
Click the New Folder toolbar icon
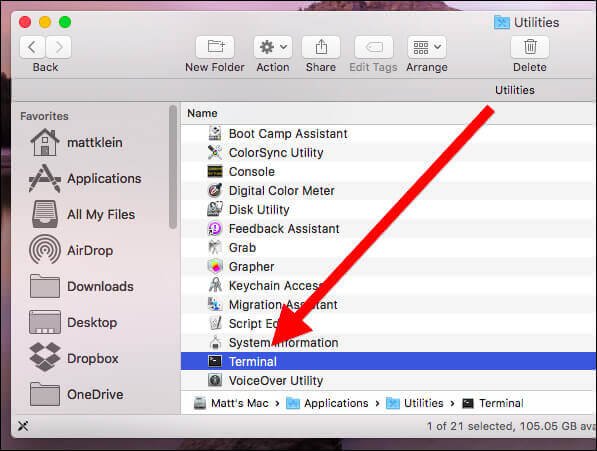point(215,47)
